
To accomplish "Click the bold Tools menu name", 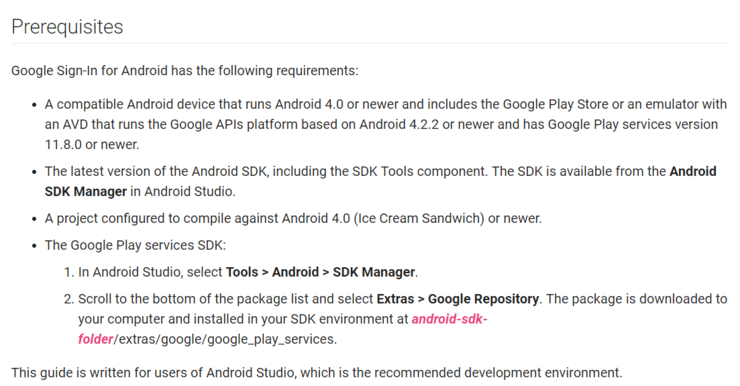I will [242, 272].
